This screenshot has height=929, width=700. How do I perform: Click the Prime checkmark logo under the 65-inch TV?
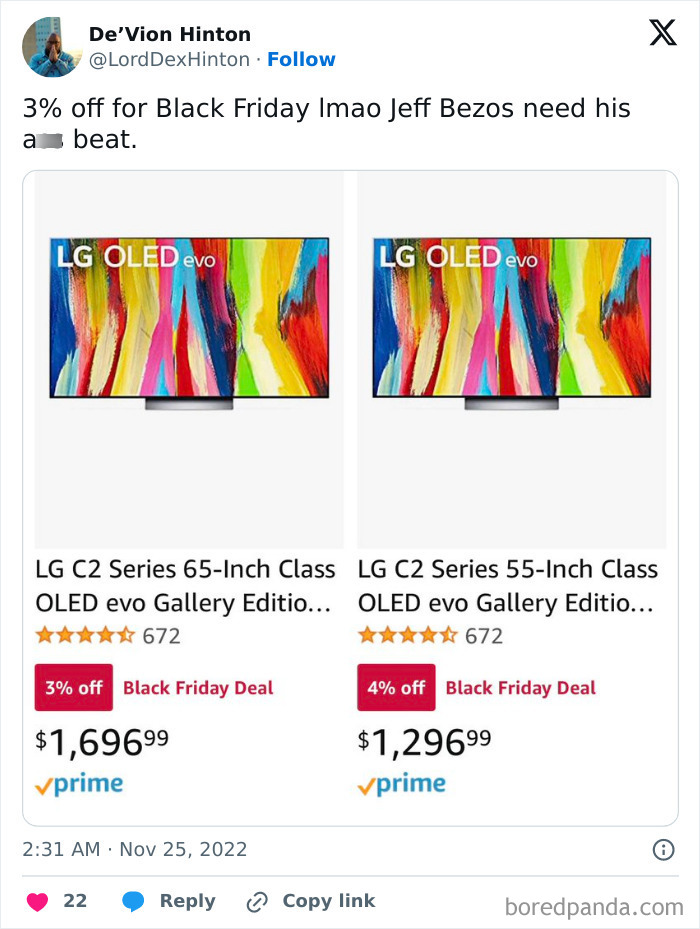coord(79,784)
